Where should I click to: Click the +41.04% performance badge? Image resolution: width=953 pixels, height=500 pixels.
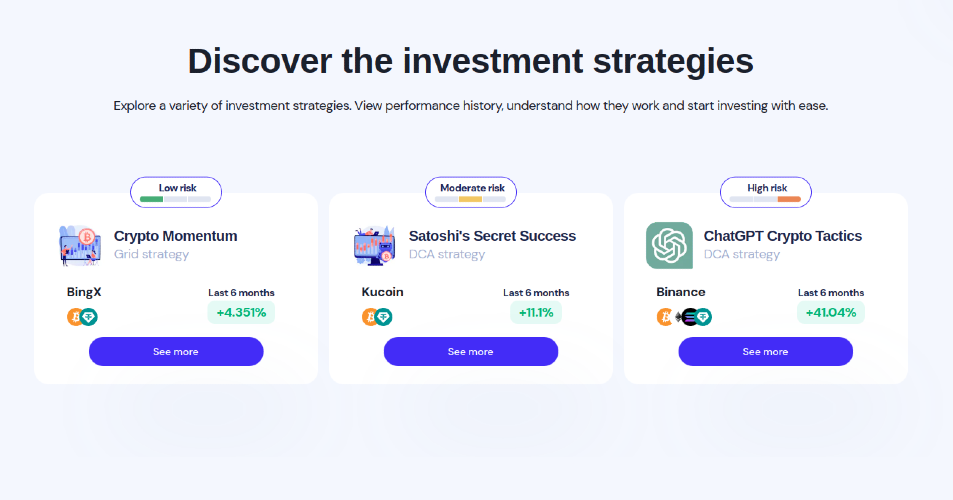[x=830, y=312]
